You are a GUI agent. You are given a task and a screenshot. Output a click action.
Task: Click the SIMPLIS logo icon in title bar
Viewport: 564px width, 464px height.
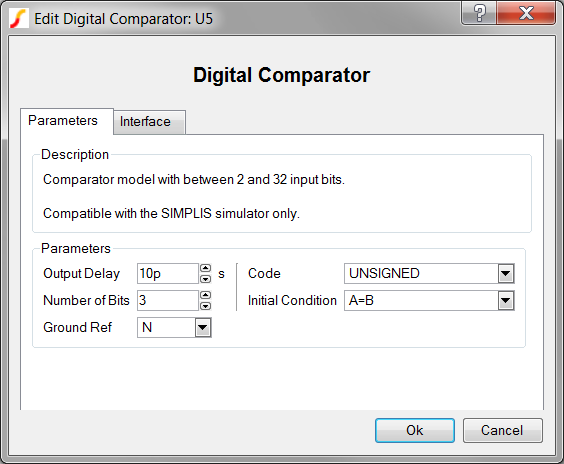18,18
